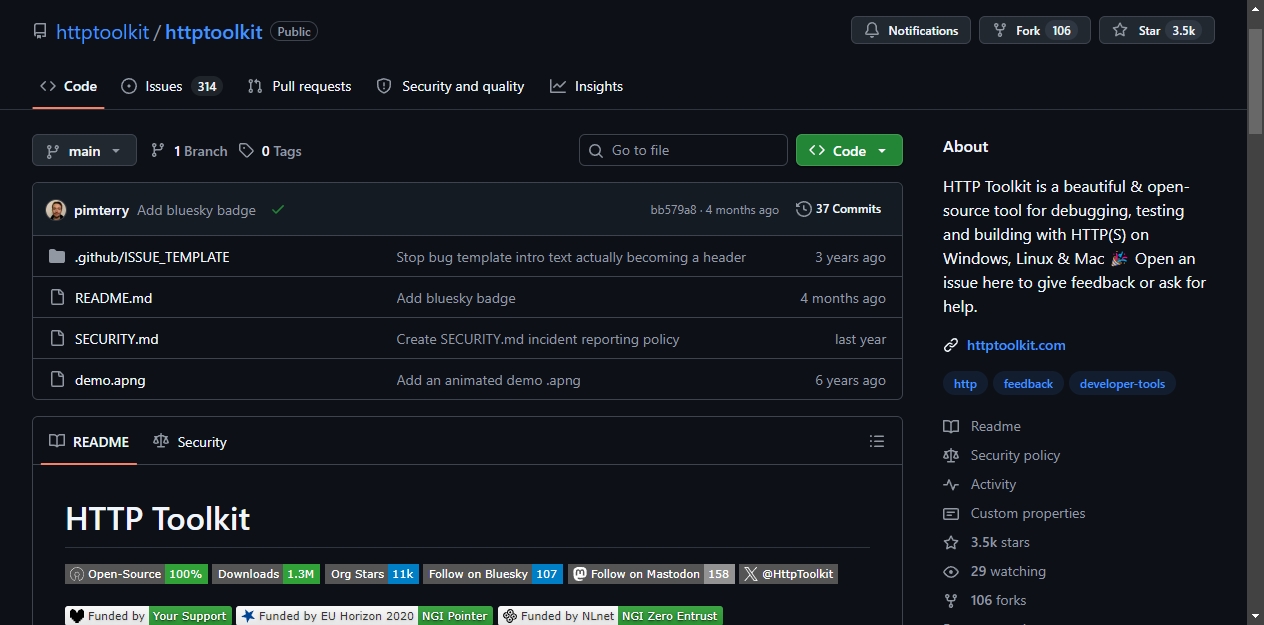Viewport: 1264px width, 625px height.
Task: Click the file icon beside demo.apng
Action: (57, 380)
